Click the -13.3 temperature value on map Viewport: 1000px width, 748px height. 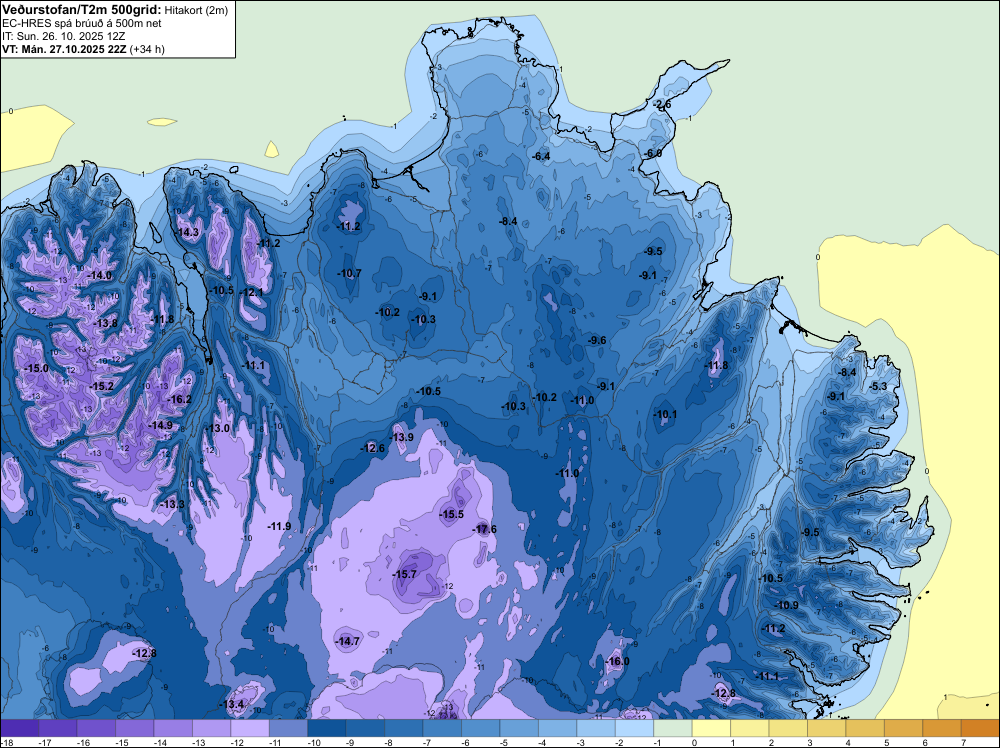point(172,504)
